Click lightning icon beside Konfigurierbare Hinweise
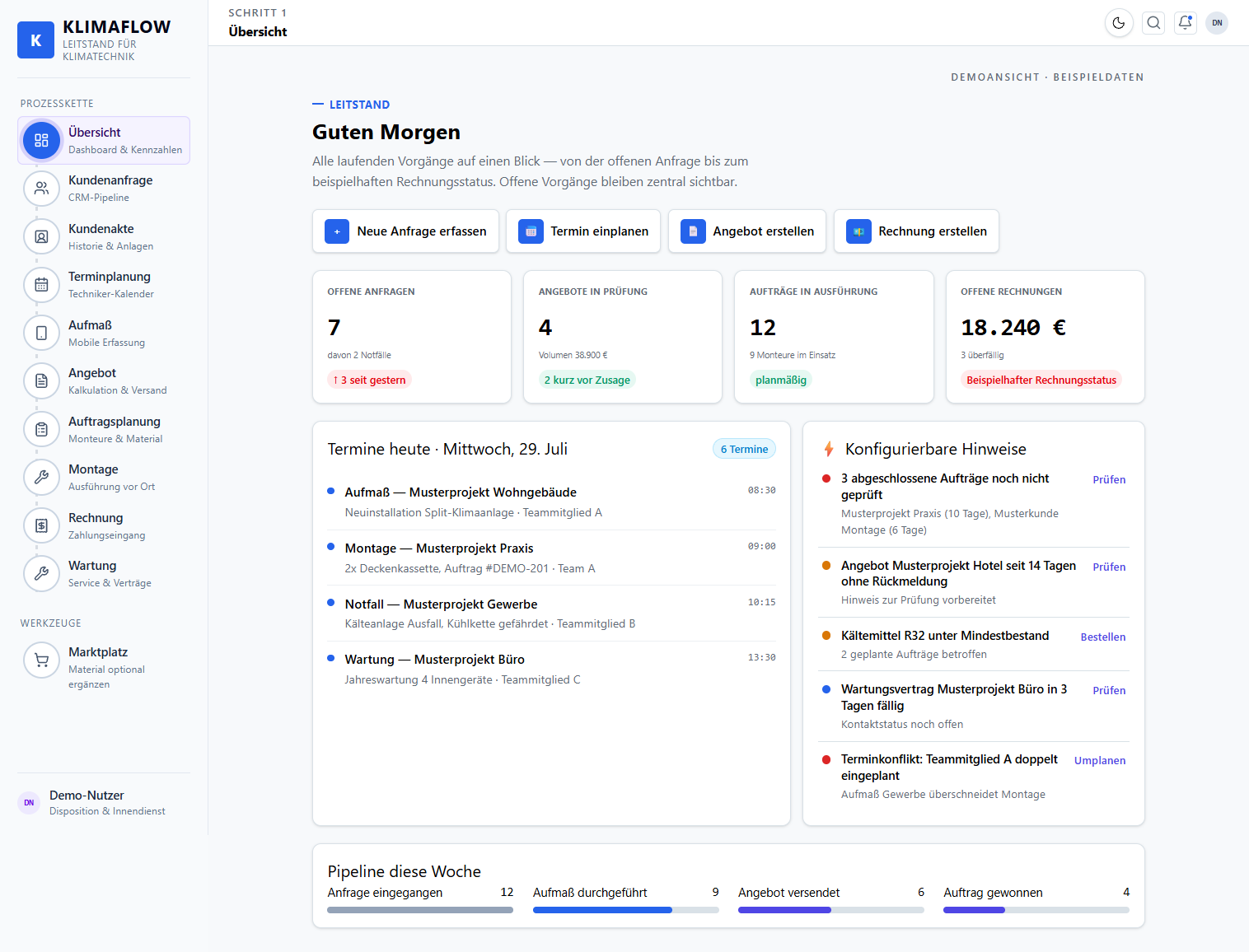The height and width of the screenshot is (952, 1249). click(x=829, y=449)
